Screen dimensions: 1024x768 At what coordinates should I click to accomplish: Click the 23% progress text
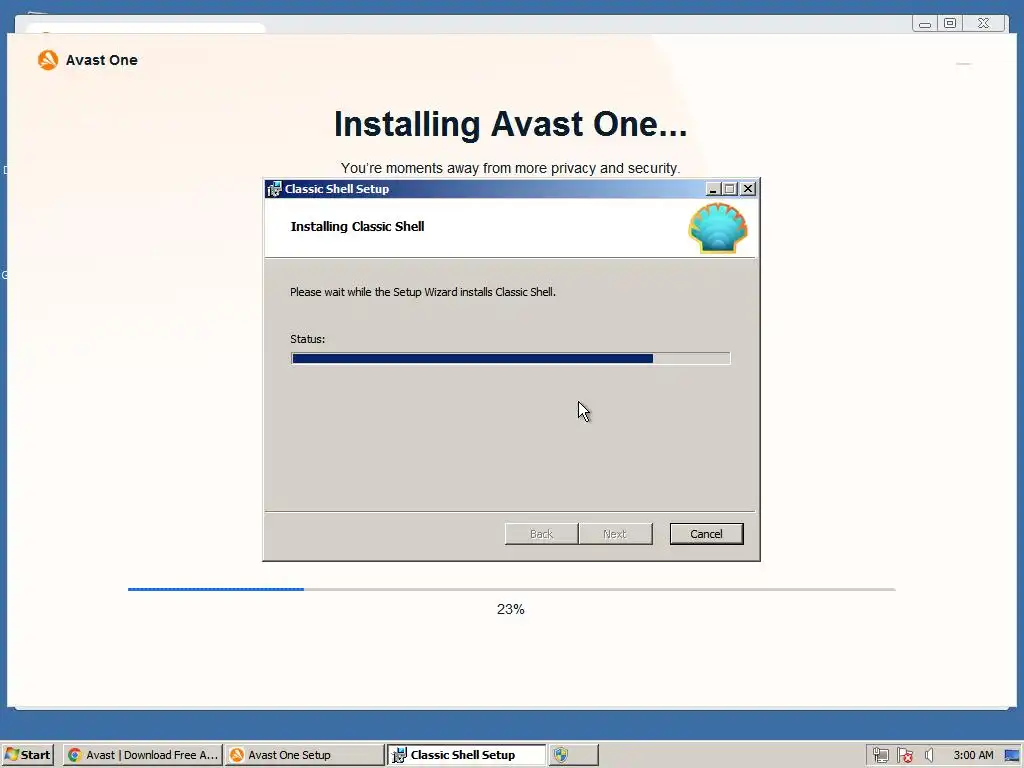[x=511, y=609]
